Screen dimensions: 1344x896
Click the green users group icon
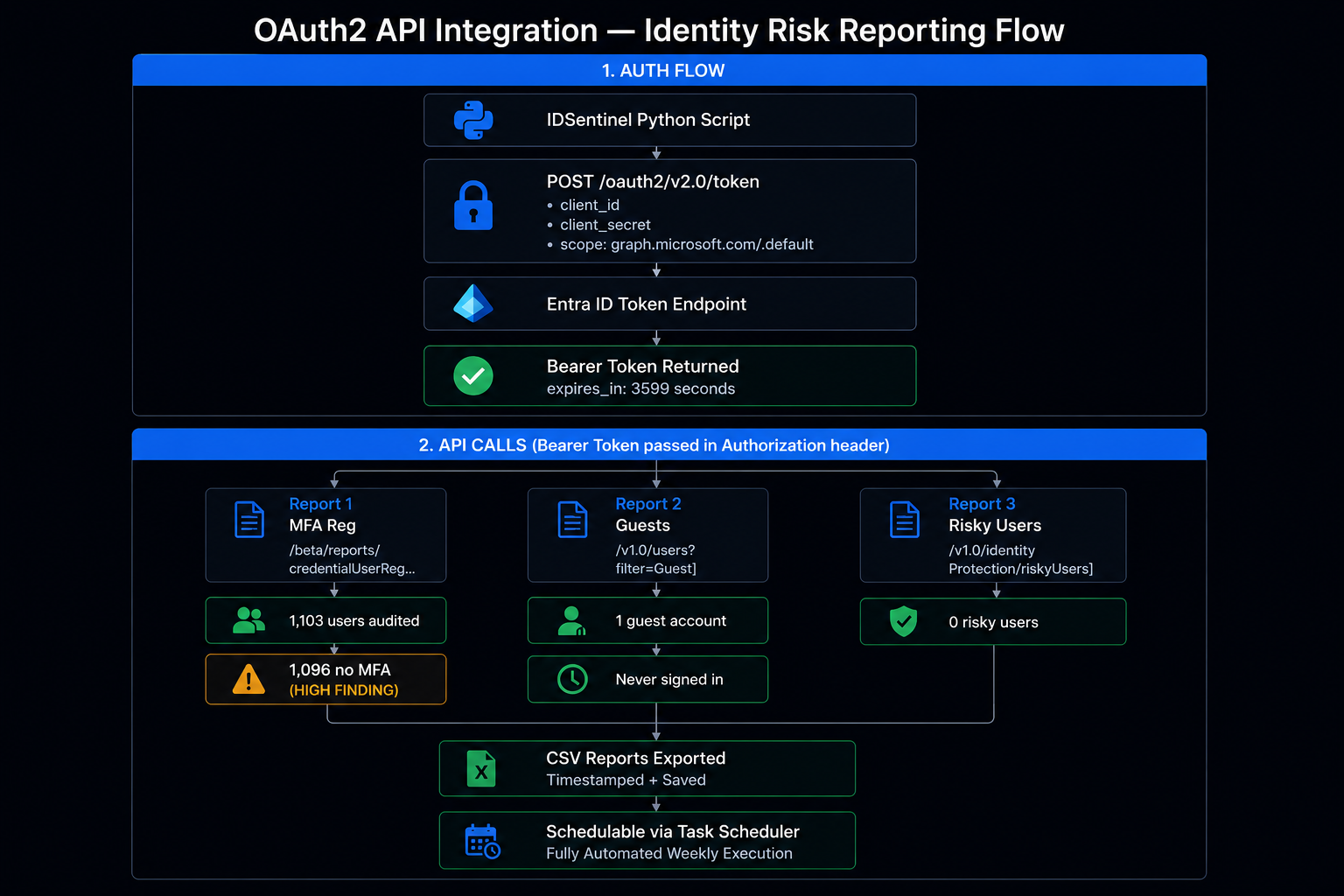click(x=249, y=620)
